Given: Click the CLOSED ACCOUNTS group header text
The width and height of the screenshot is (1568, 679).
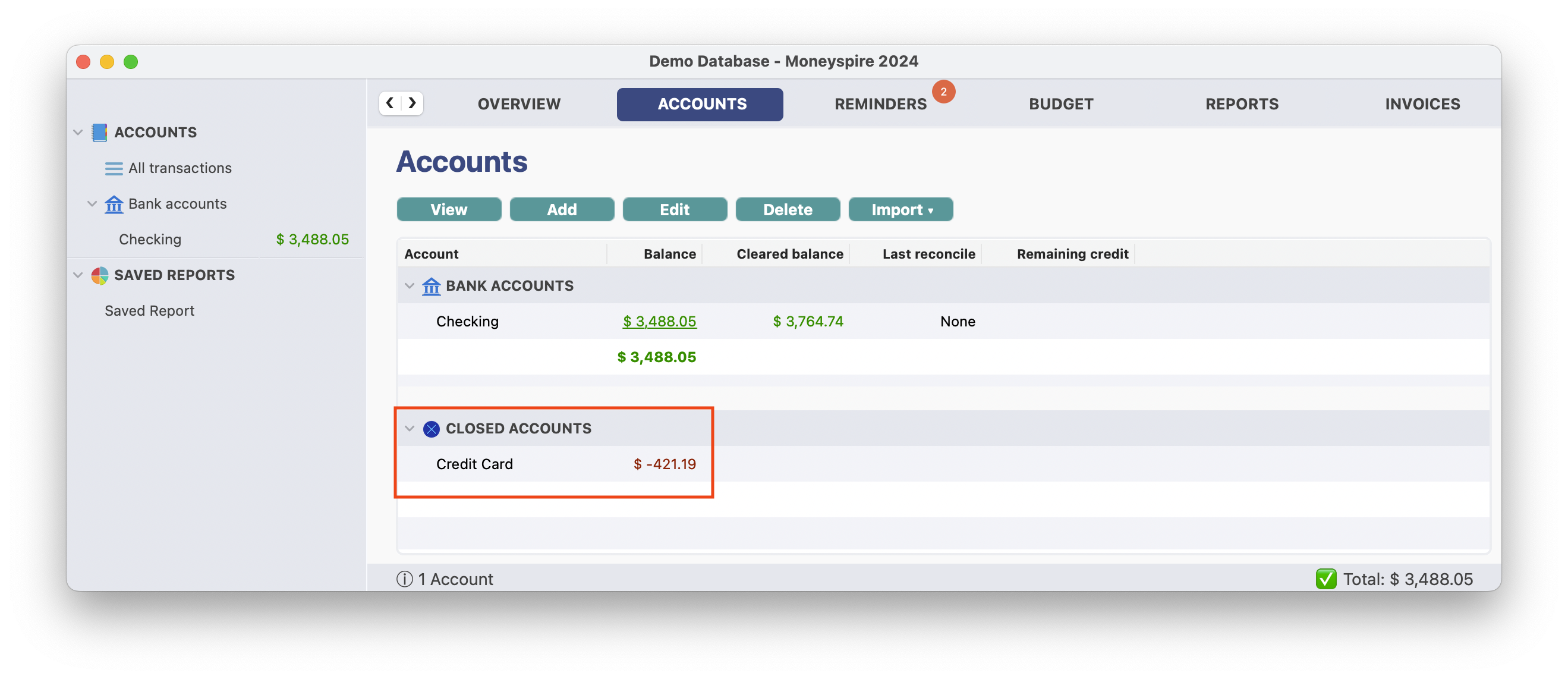Looking at the screenshot, I should [x=518, y=429].
